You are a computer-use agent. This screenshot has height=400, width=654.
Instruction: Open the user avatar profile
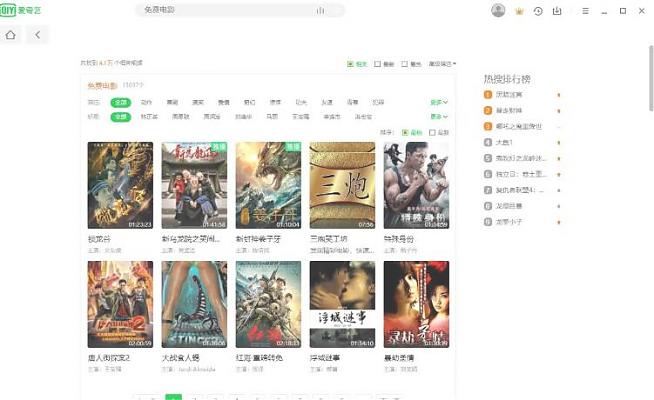click(x=498, y=10)
